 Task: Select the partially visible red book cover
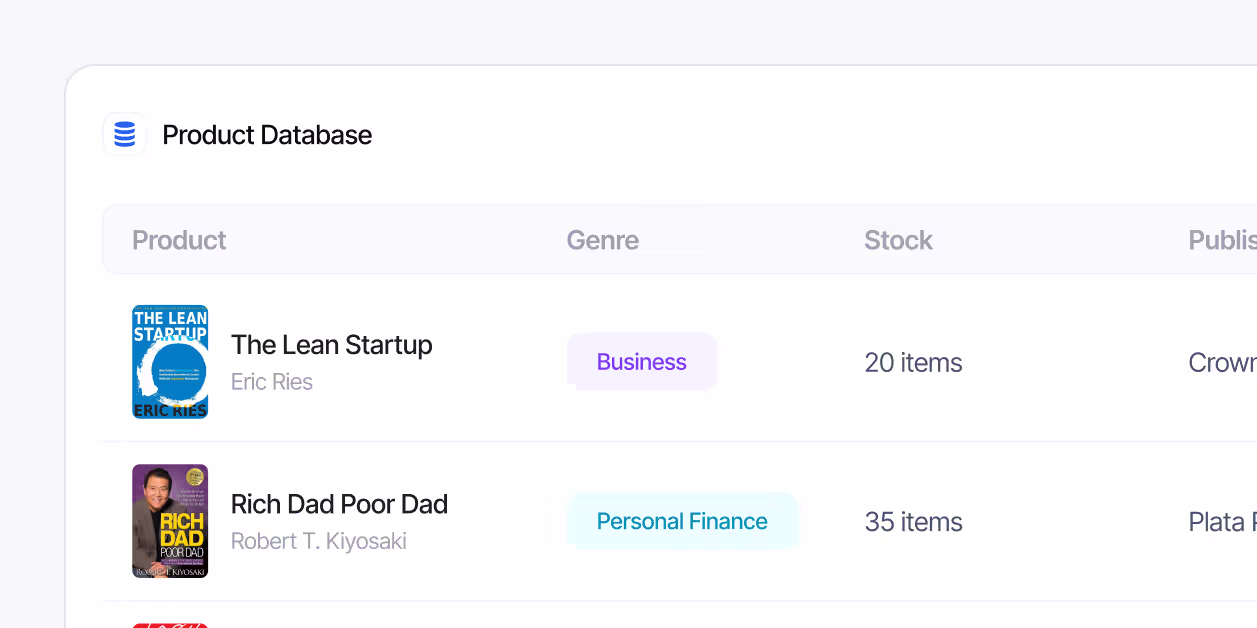tap(170, 625)
